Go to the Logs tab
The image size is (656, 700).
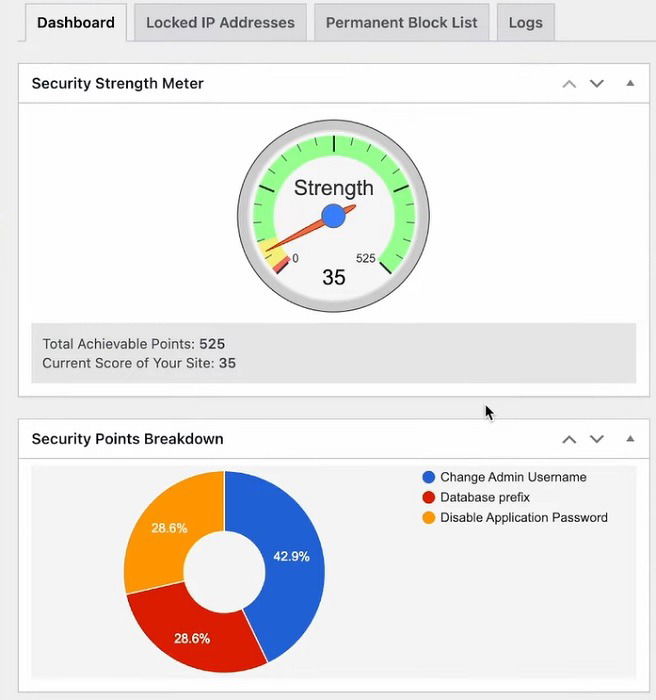[x=525, y=22]
